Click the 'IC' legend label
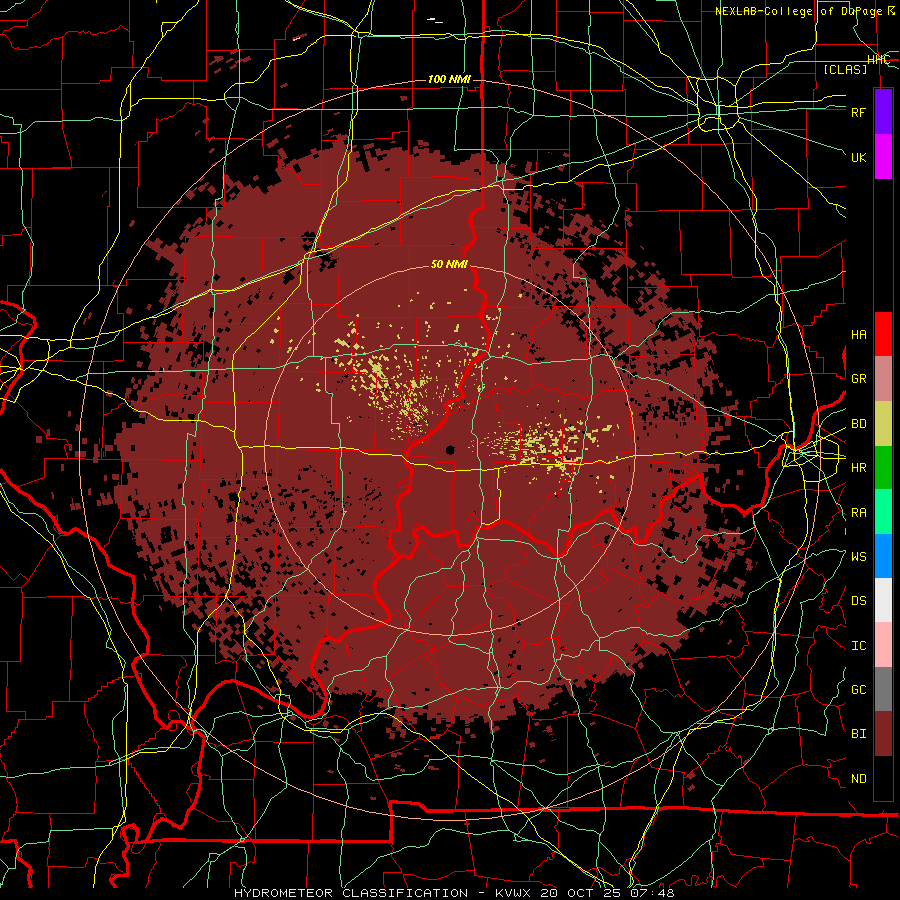Image resolution: width=900 pixels, height=900 pixels. (x=858, y=646)
